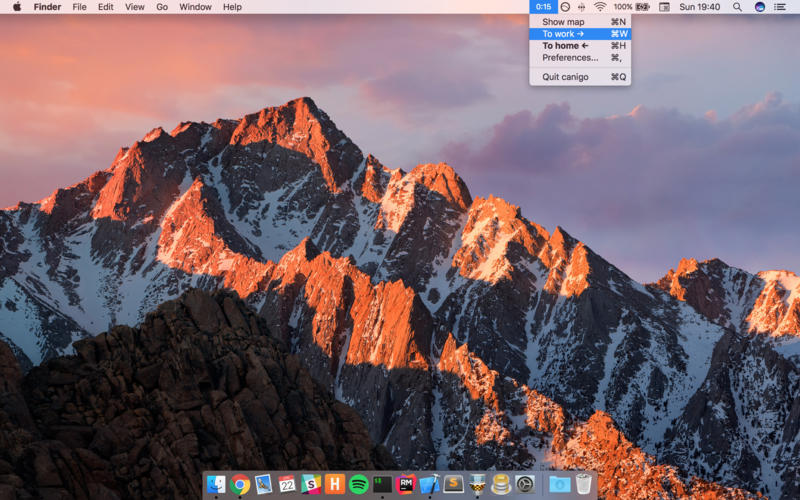This screenshot has height=500, width=800.
Task: Open the black Terminal icon in Dock
Action: (x=382, y=484)
